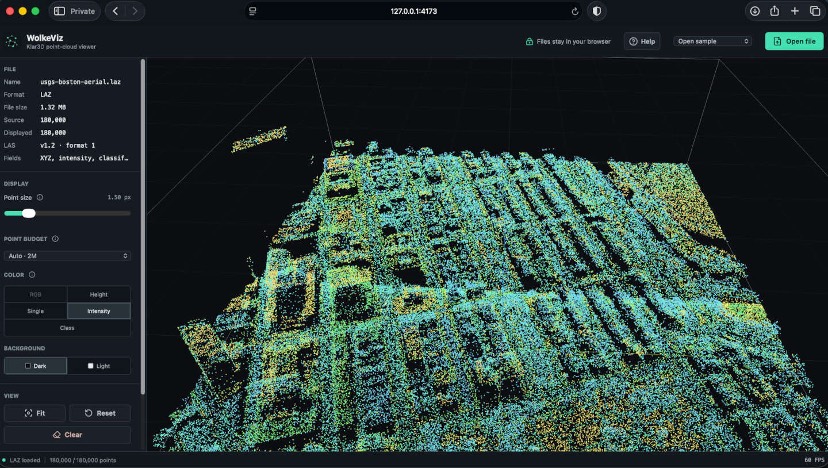Viewport: 828px width, 468px height.
Task: Click the address bar showing 127.0.0.1:4173
Action: click(x=413, y=11)
